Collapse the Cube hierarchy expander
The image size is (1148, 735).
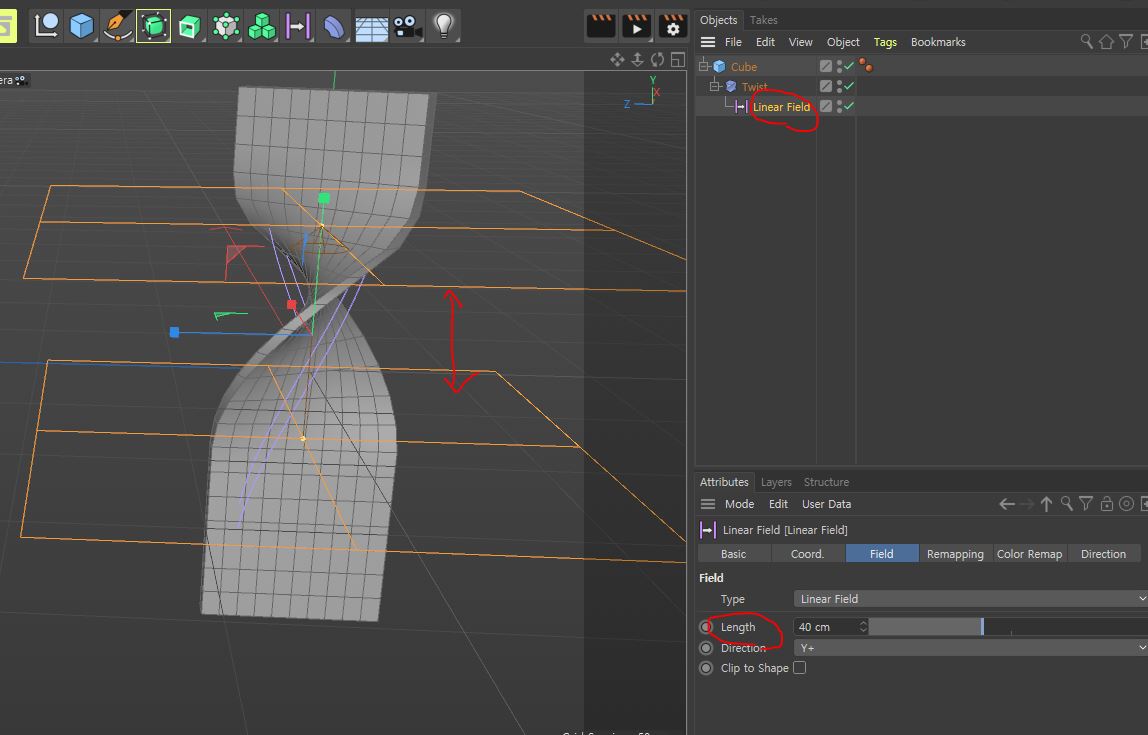point(704,66)
